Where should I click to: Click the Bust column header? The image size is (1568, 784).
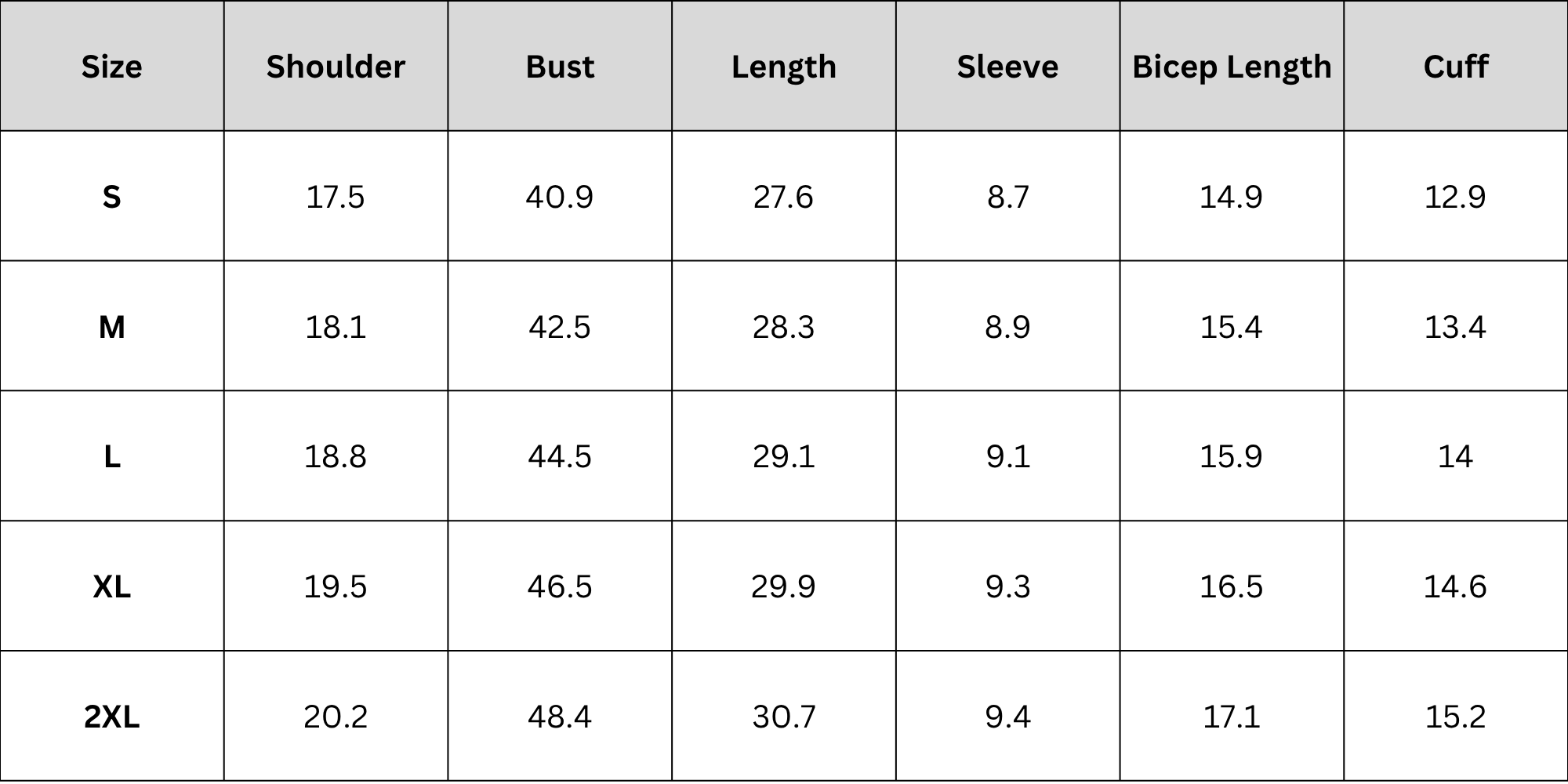[x=560, y=67]
